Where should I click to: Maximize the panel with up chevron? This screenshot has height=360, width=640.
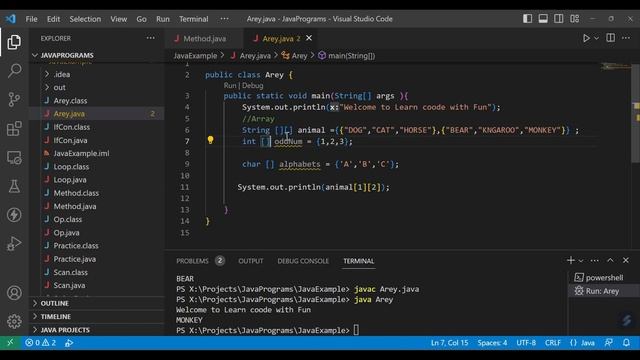[x=610, y=260]
